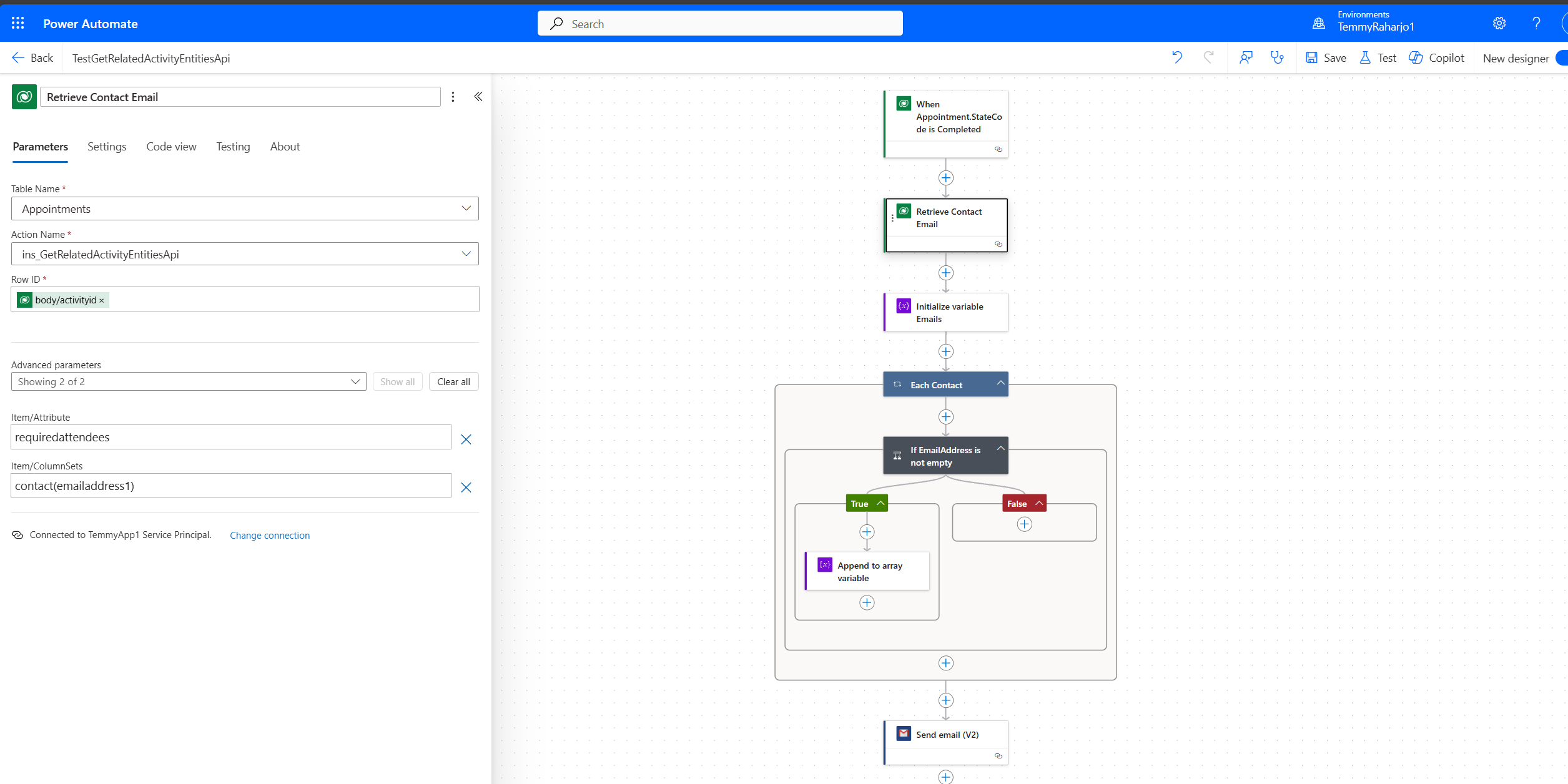Open the app launcher waffle icon

pos(17,23)
